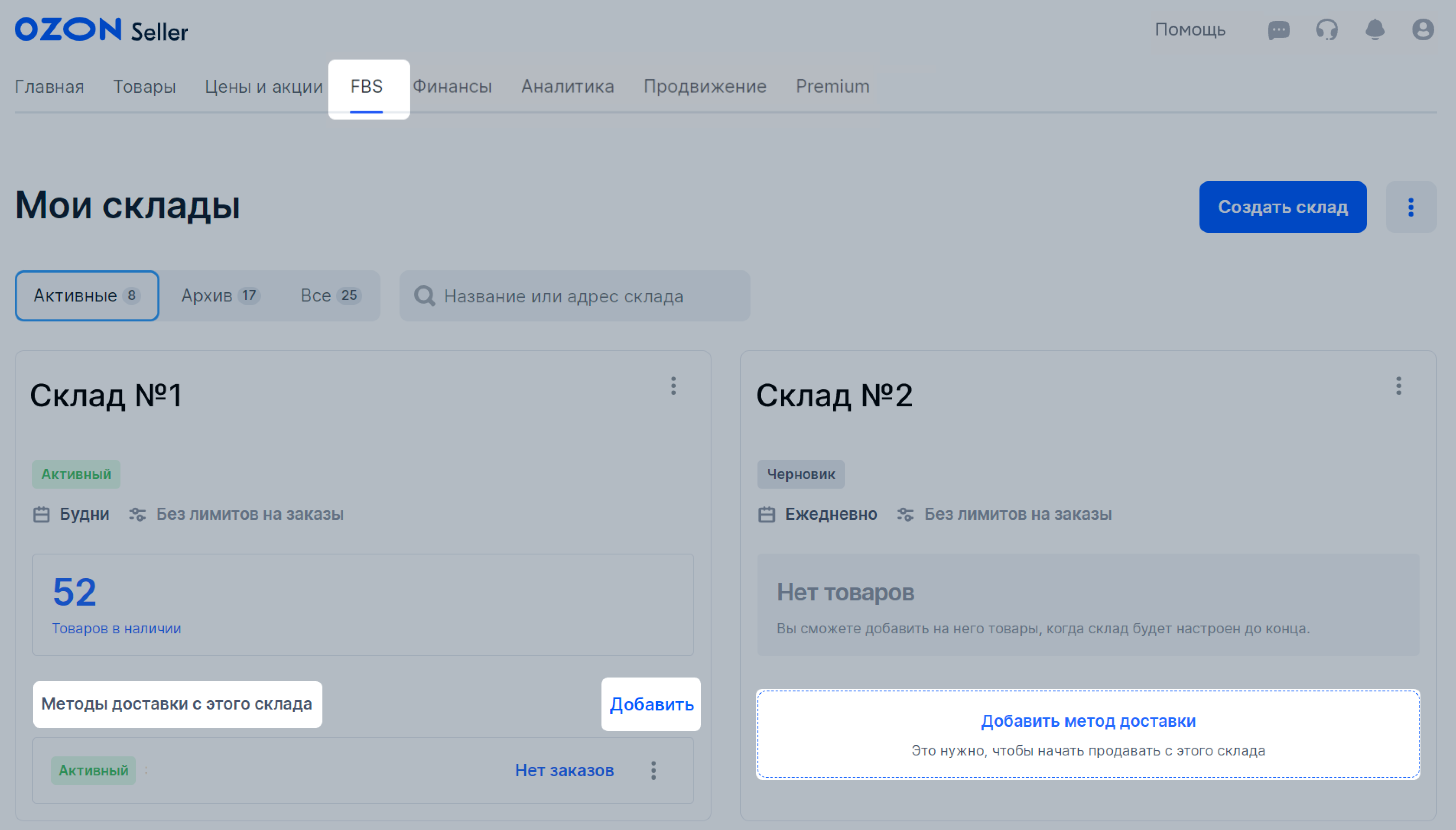Open the Финансы tab
This screenshot has height=830, width=1456.
[x=452, y=87]
